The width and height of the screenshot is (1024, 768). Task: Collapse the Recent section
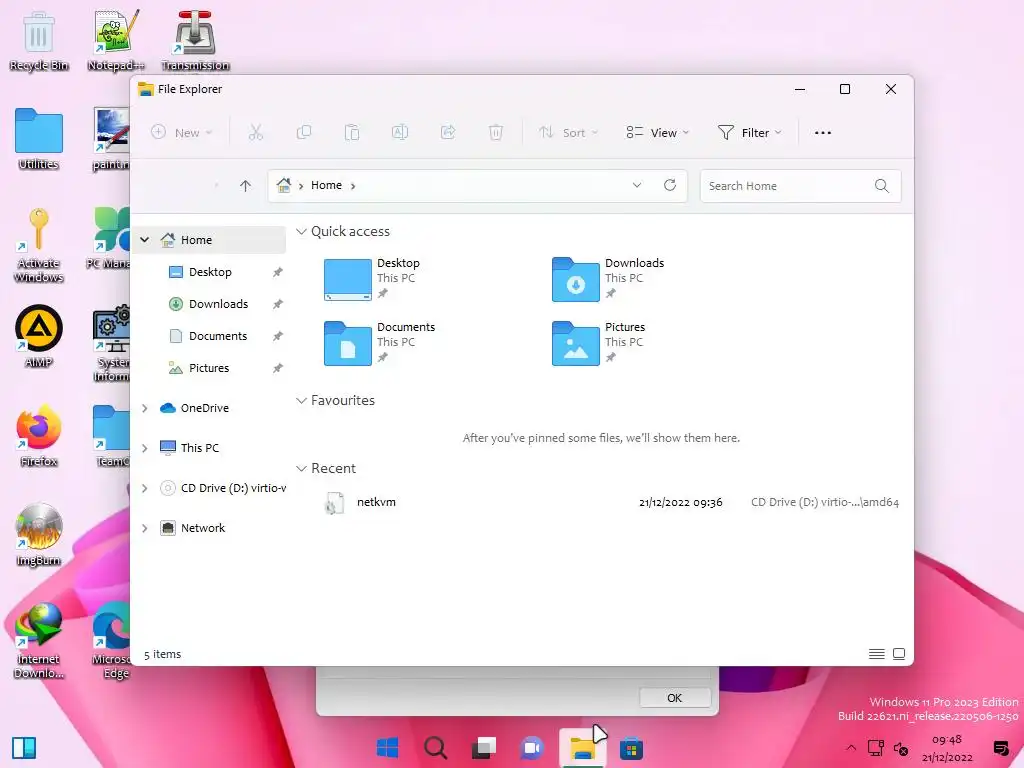pos(301,468)
